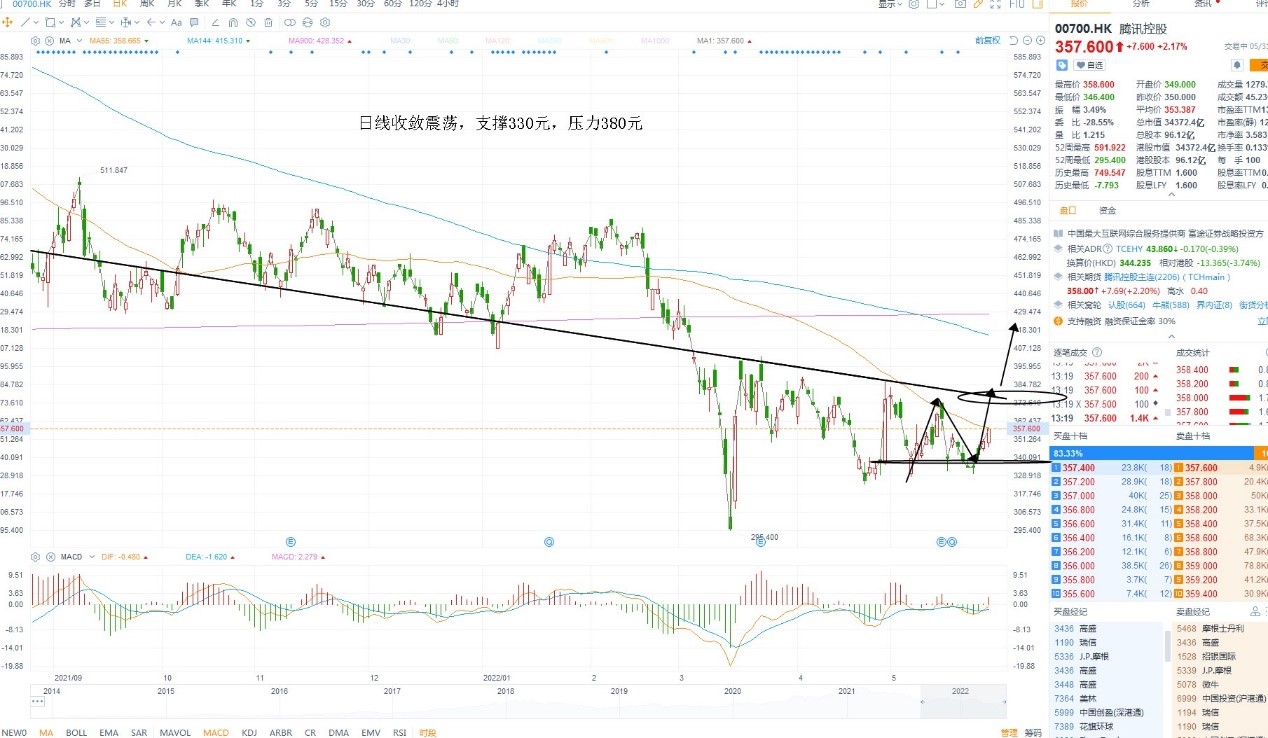Expand the MACD indicator dropdown arrow
Viewport: 1268px width, 738px height.
[92, 557]
